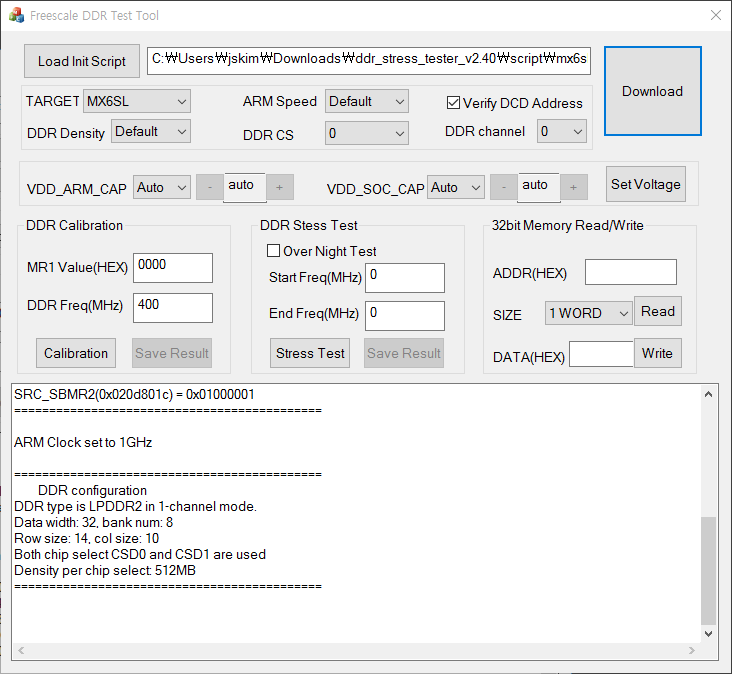Click the VDD_SOC_CAP voltage value field
Screen dimensions: 732x674
(x=539, y=187)
